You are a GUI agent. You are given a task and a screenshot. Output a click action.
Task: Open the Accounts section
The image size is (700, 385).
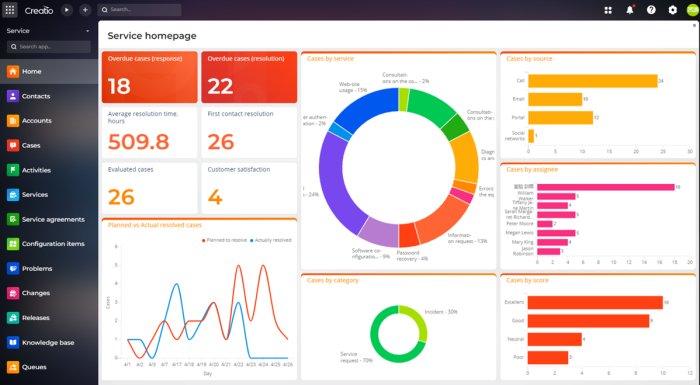tap(49, 121)
